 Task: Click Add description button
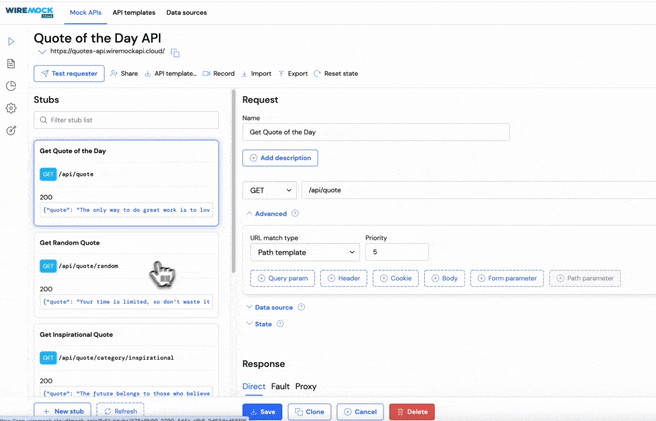(280, 158)
